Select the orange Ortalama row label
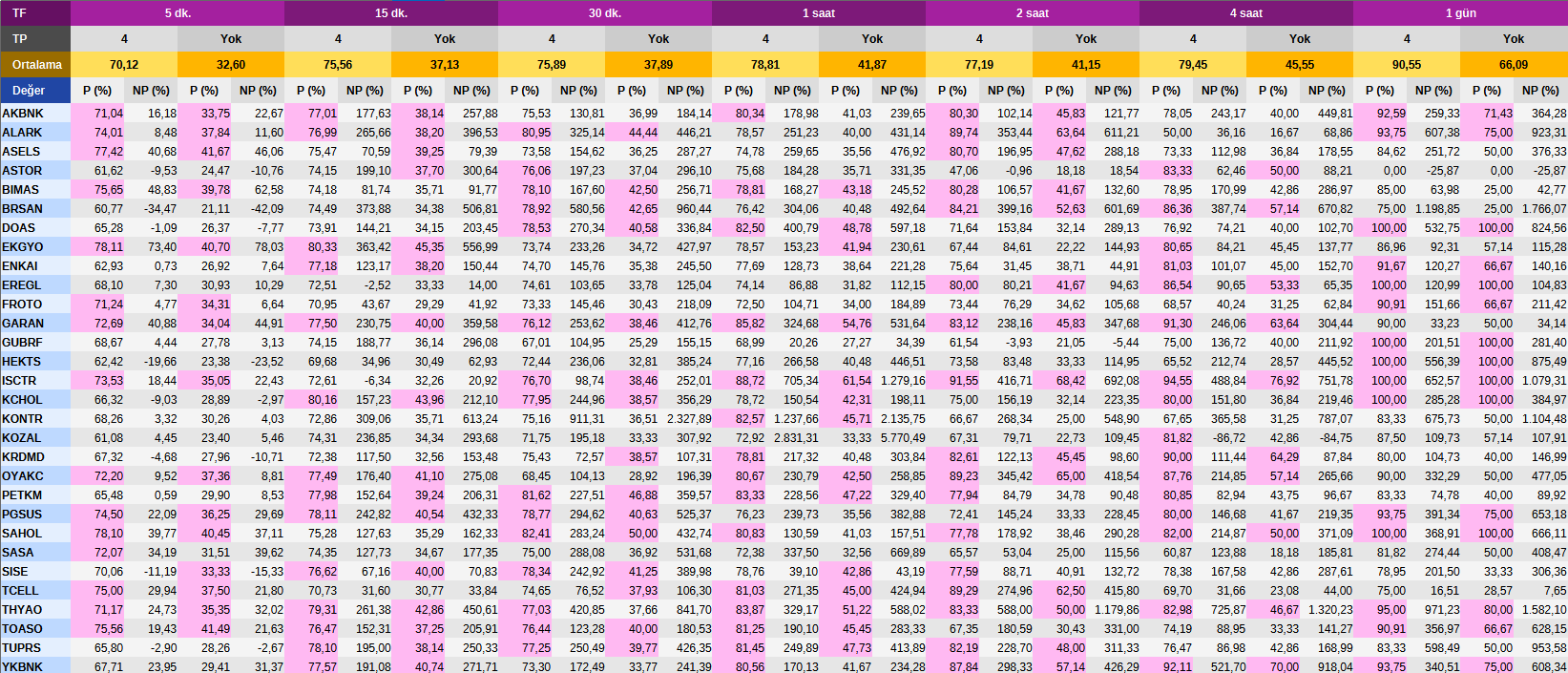This screenshot has width=1568, height=673. pos(35,65)
